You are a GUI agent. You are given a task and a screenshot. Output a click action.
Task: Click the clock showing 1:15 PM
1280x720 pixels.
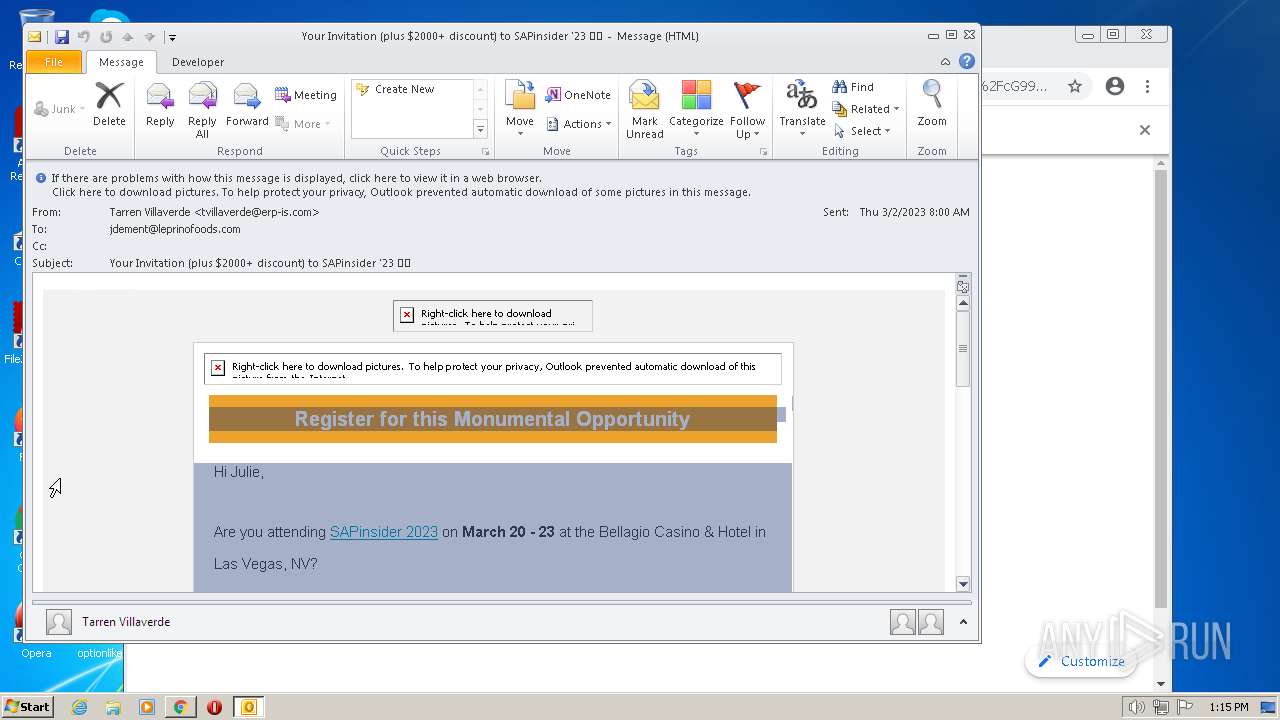coord(1229,707)
